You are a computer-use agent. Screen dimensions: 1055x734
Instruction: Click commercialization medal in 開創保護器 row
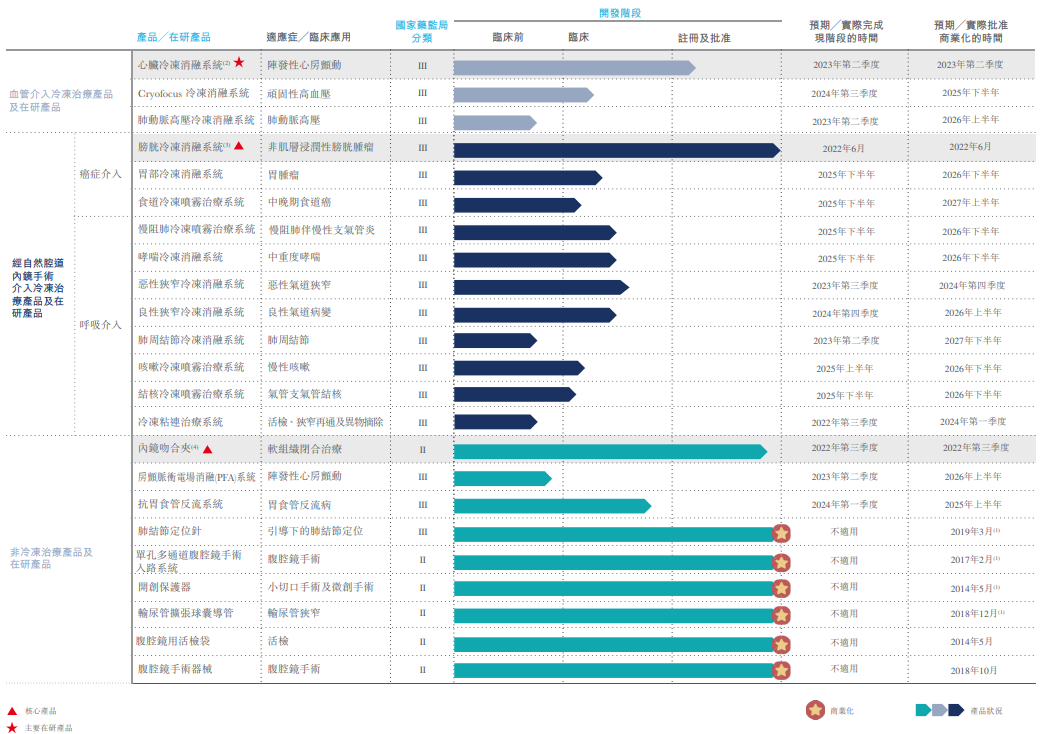point(781,589)
